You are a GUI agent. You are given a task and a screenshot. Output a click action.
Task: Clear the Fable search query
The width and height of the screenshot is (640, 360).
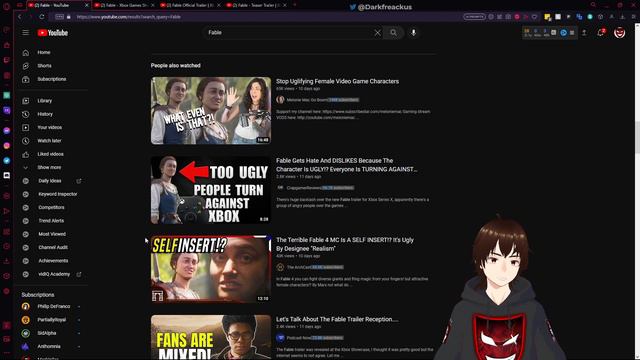click(x=378, y=33)
